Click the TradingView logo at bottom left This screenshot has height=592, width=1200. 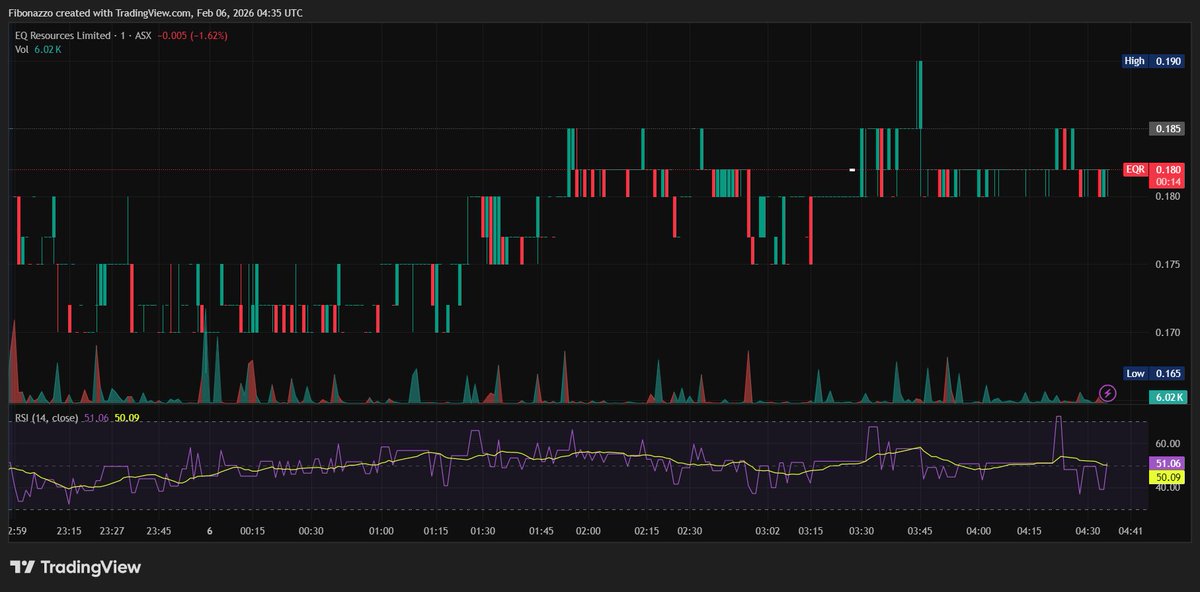click(x=76, y=567)
